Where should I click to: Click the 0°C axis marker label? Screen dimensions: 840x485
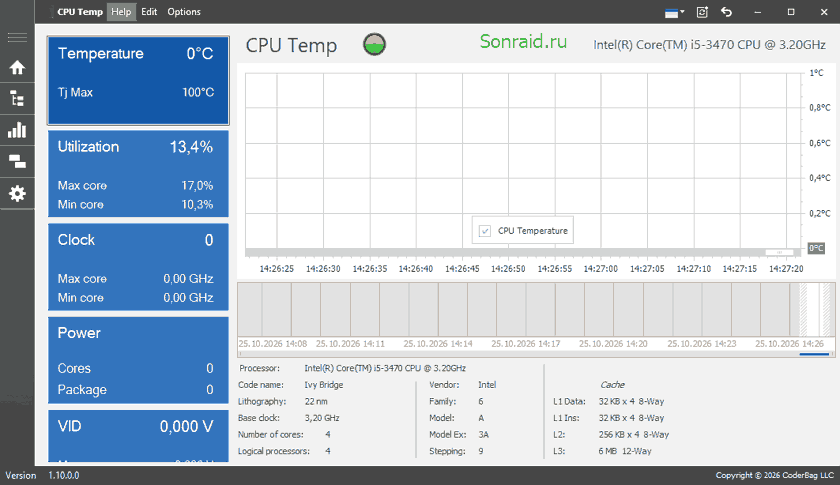[816, 249]
